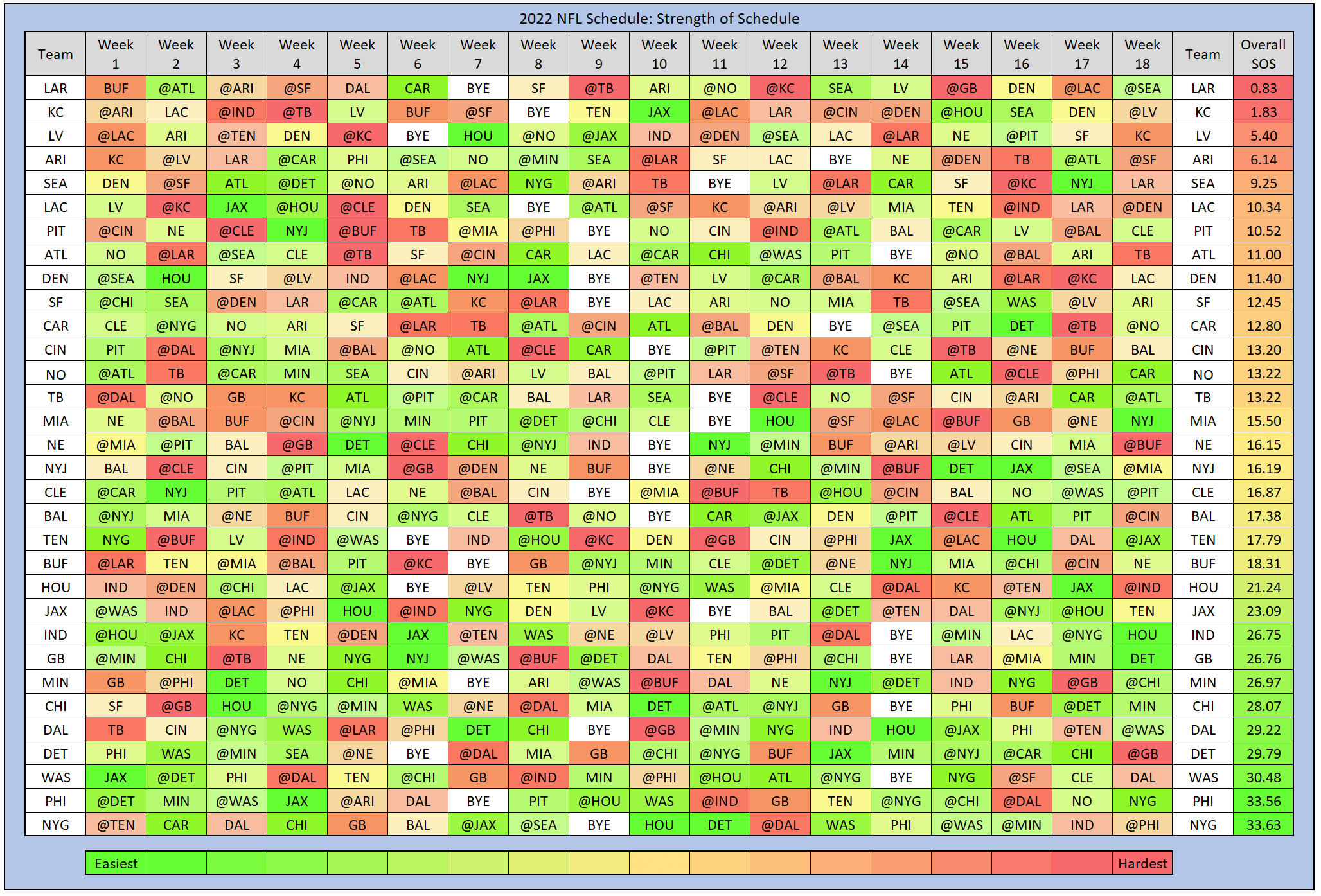This screenshot has width=1321, height=896.
Task: Click LAR Week 7 BYE cell
Action: pos(478,88)
